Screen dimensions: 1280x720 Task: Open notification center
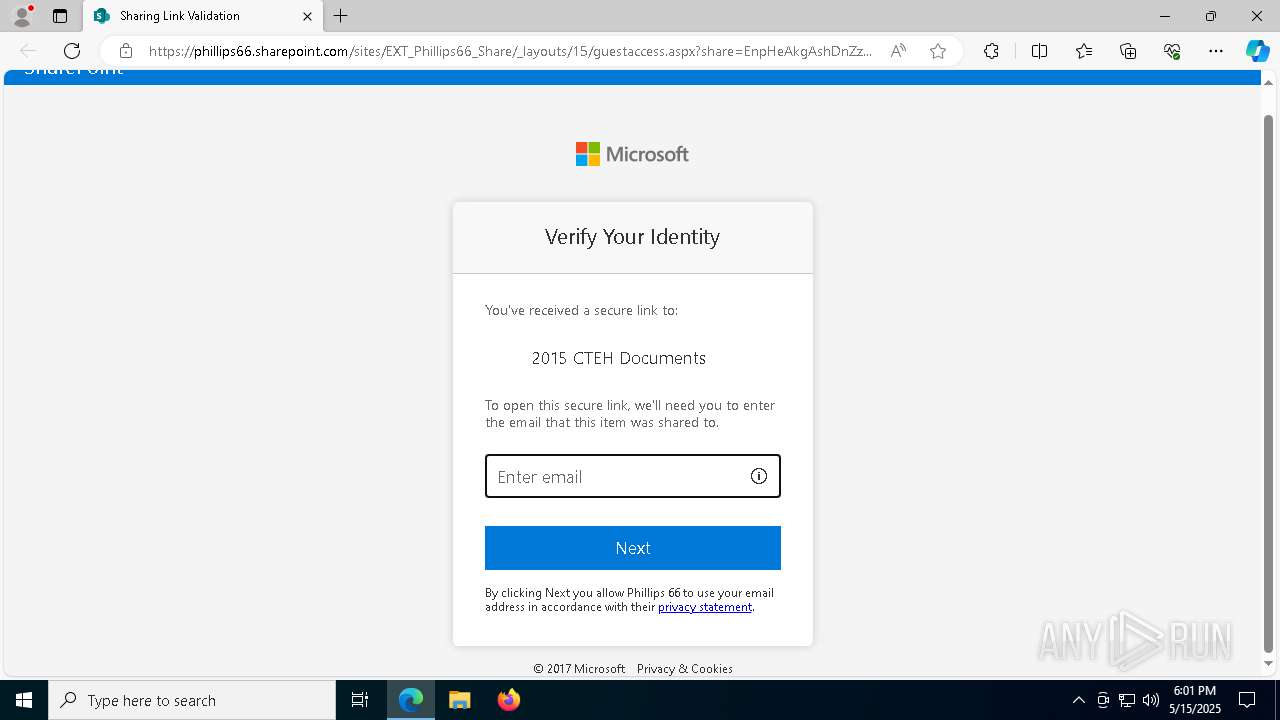1247,700
